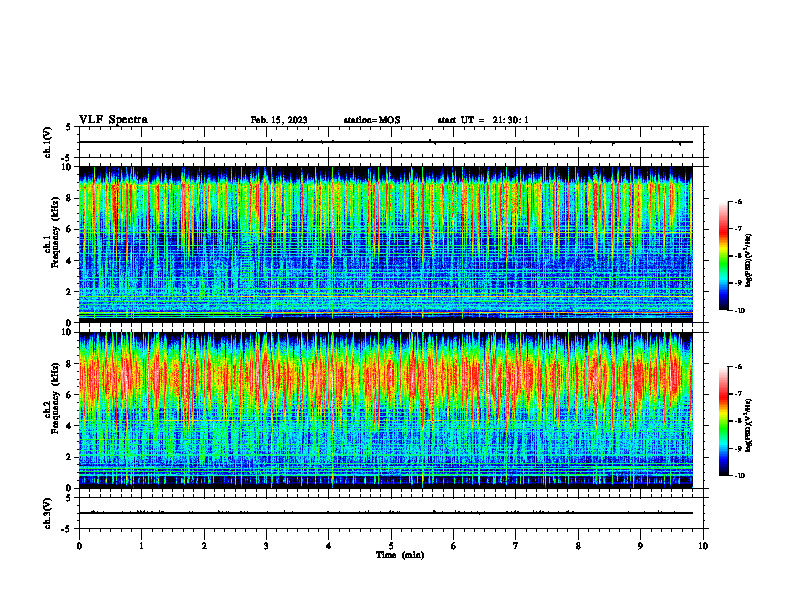Image resolution: width=792 pixels, height=612 pixels.
Task: Click the "Time (min)" axis label
Action: [400, 555]
